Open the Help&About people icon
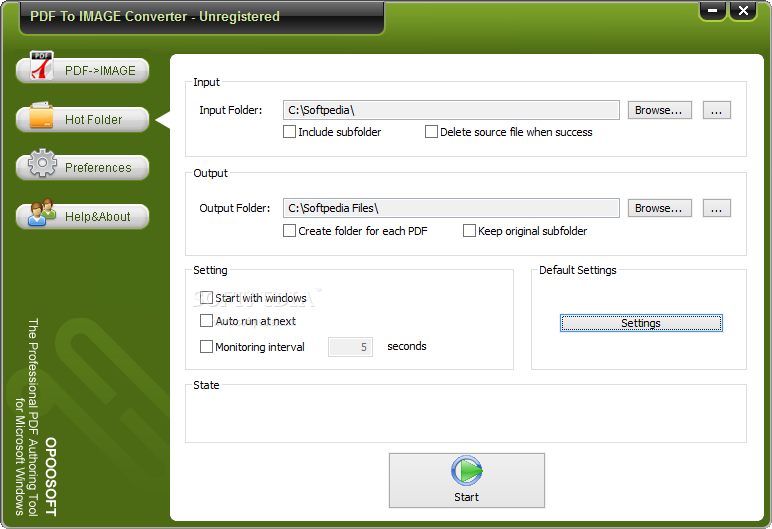772x529 pixels. point(42,212)
